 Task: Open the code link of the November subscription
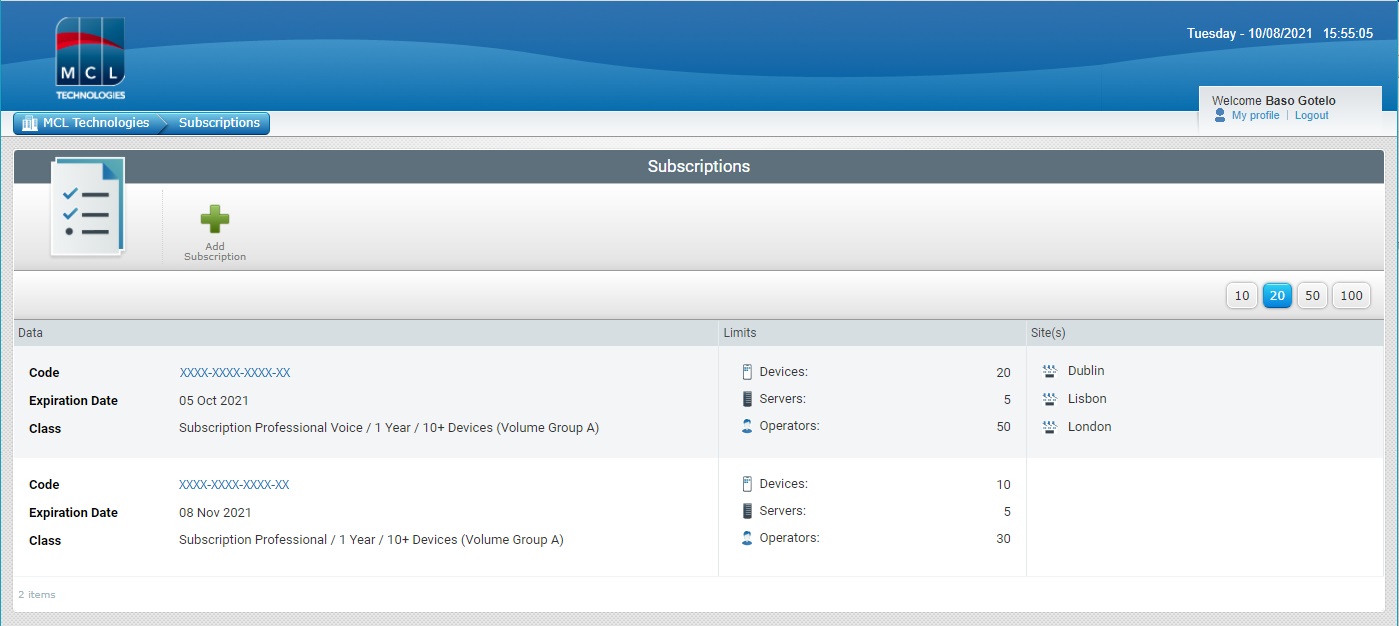(233, 484)
